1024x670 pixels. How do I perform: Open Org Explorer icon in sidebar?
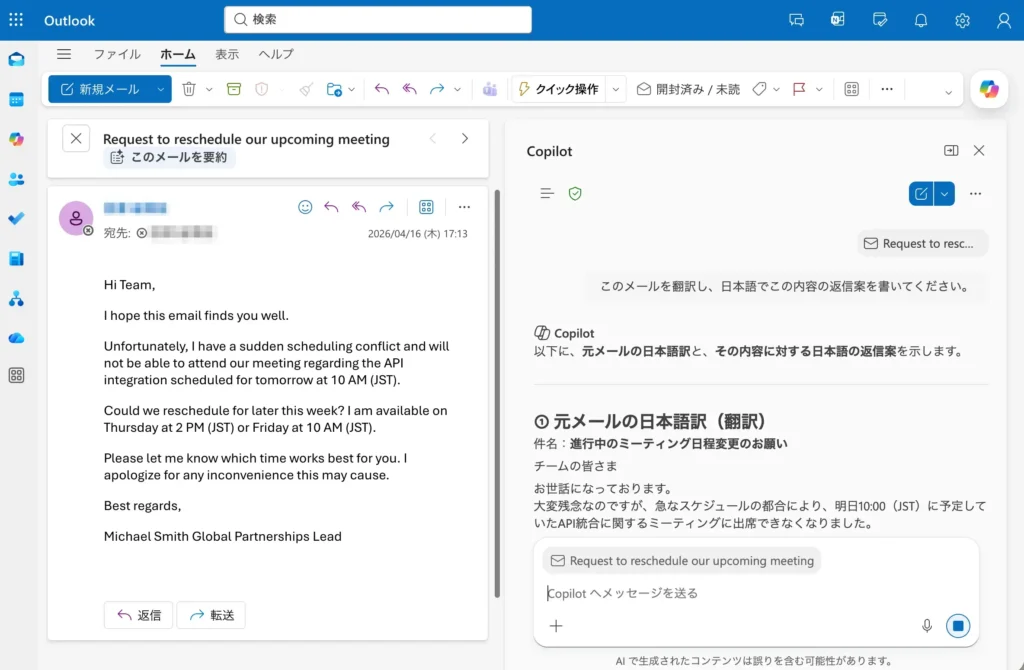[x=16, y=299]
